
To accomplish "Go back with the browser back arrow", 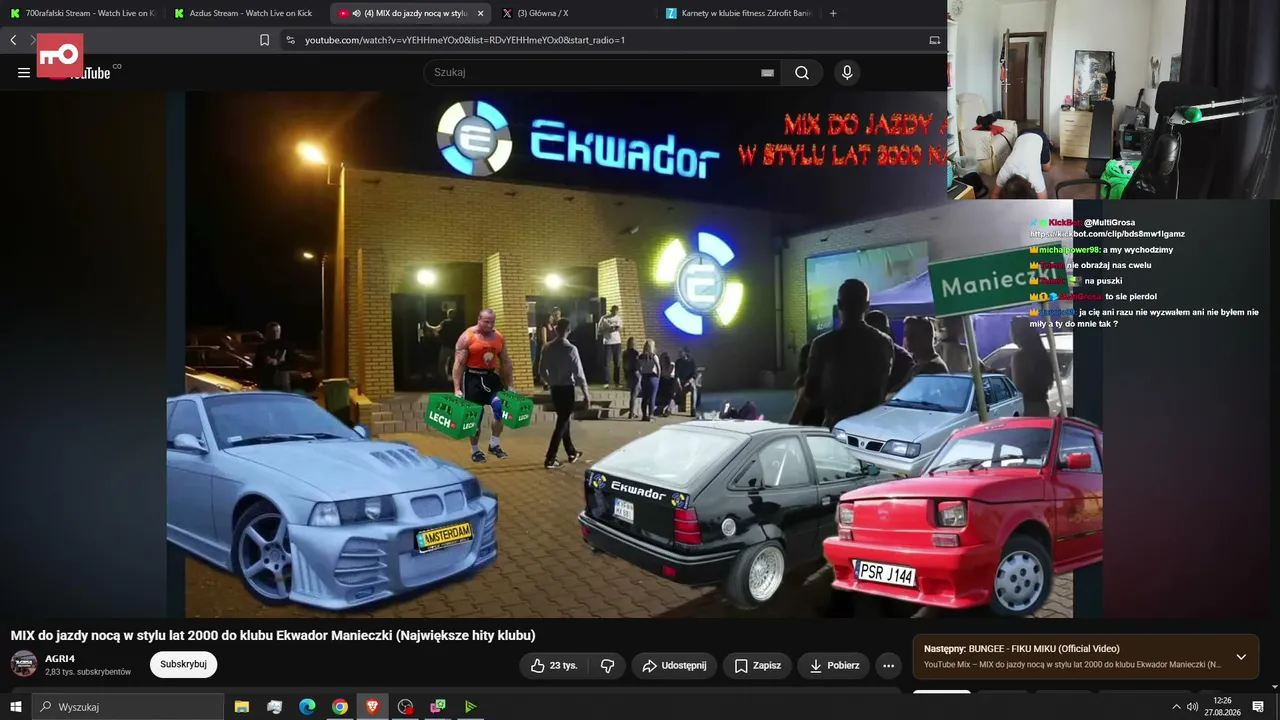I will [x=13, y=40].
